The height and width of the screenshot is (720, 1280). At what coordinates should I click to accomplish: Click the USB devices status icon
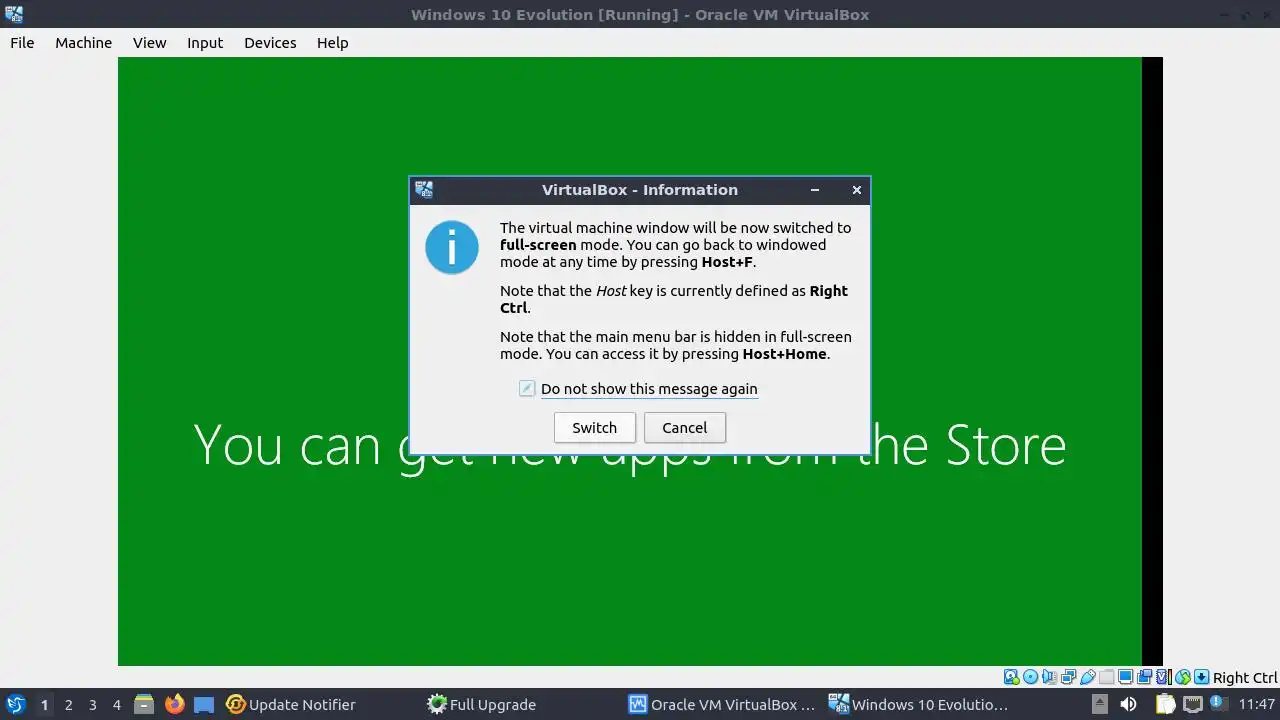1088,677
